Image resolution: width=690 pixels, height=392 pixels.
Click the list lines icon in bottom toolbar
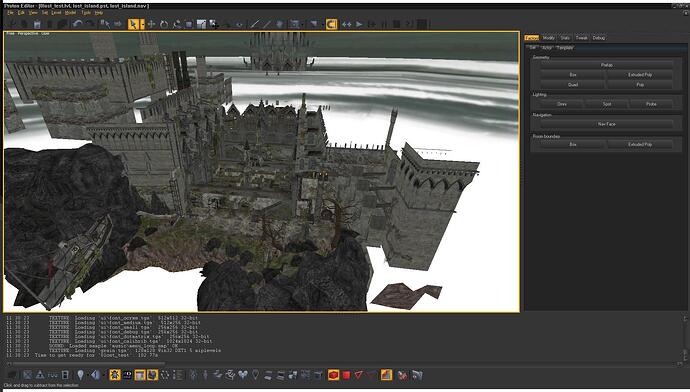click(x=178, y=375)
